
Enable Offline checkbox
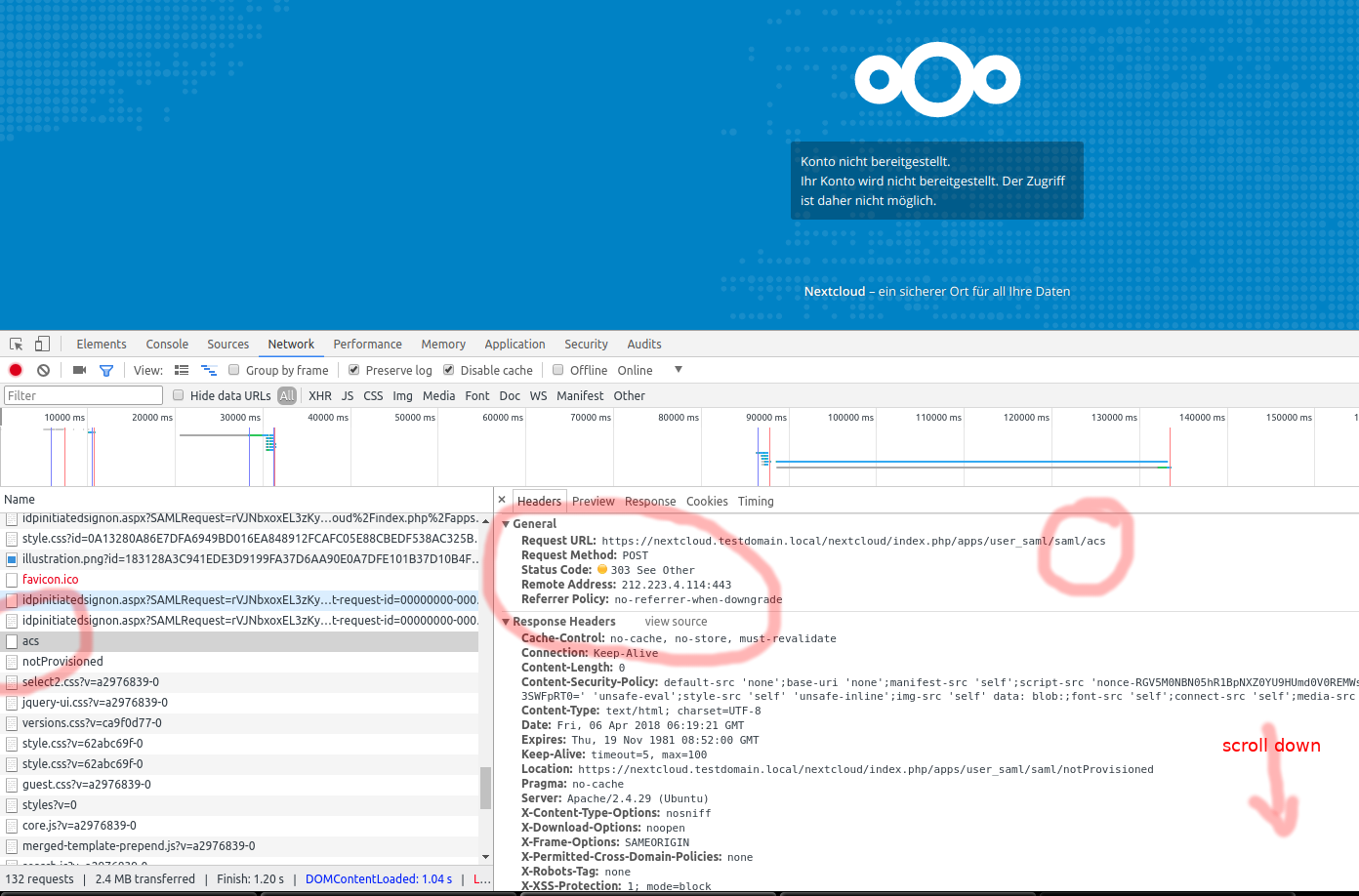[558, 370]
